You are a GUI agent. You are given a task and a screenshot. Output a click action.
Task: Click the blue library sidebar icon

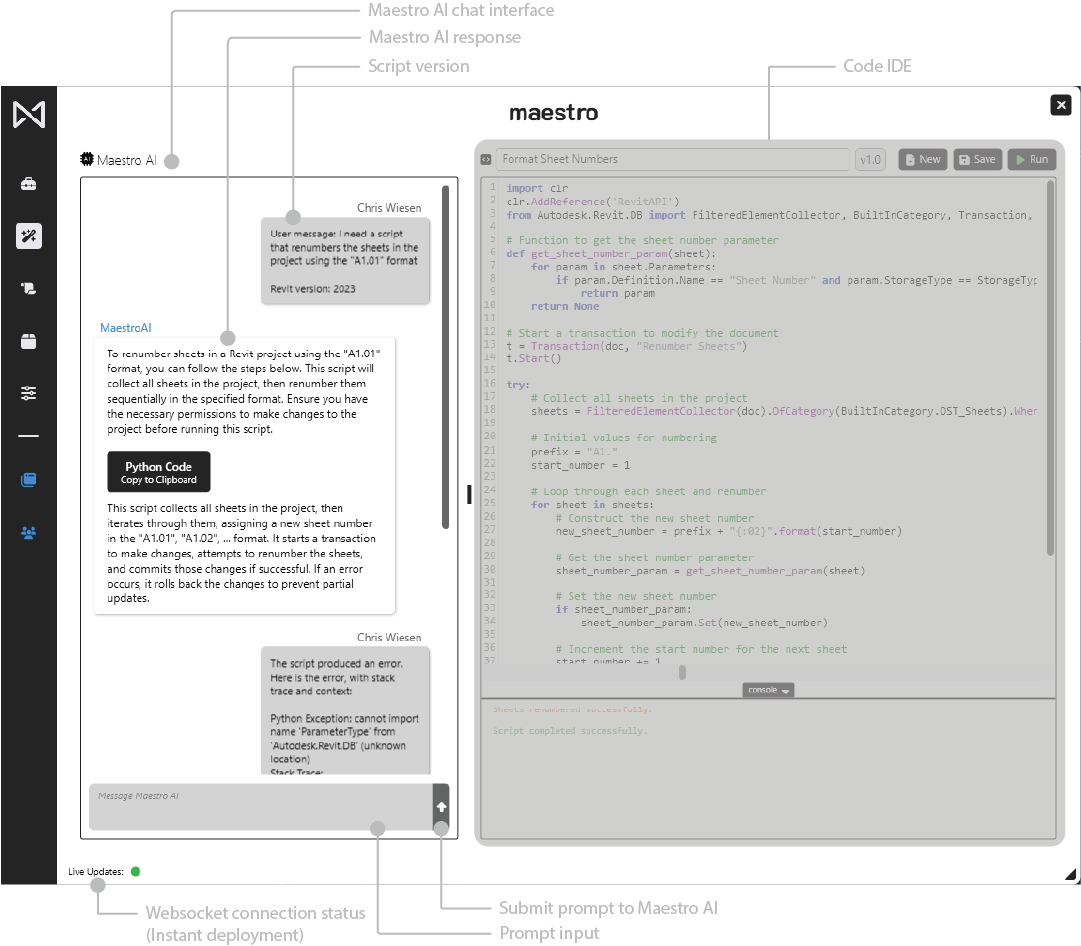click(29, 480)
